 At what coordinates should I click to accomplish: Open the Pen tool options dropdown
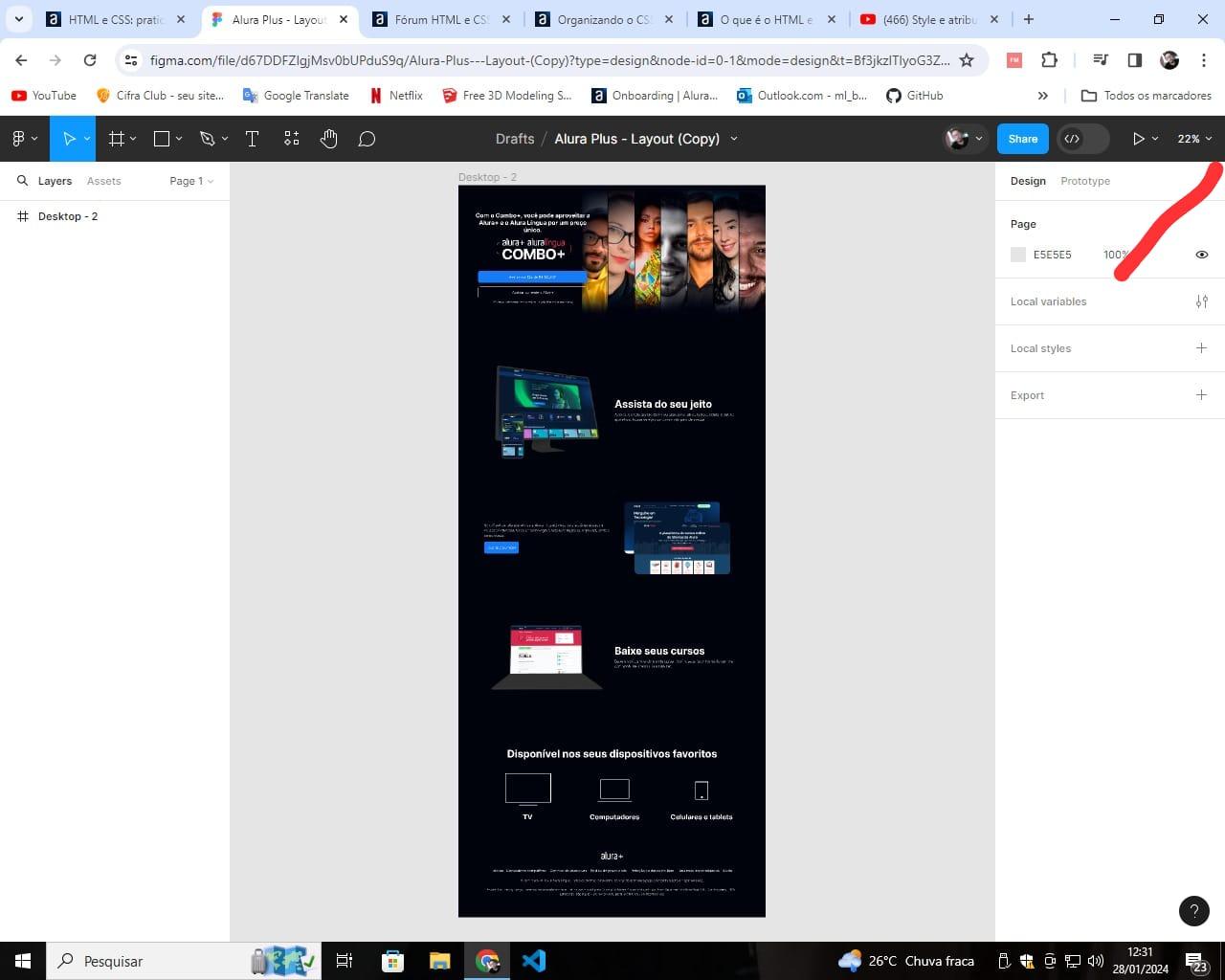(x=225, y=139)
